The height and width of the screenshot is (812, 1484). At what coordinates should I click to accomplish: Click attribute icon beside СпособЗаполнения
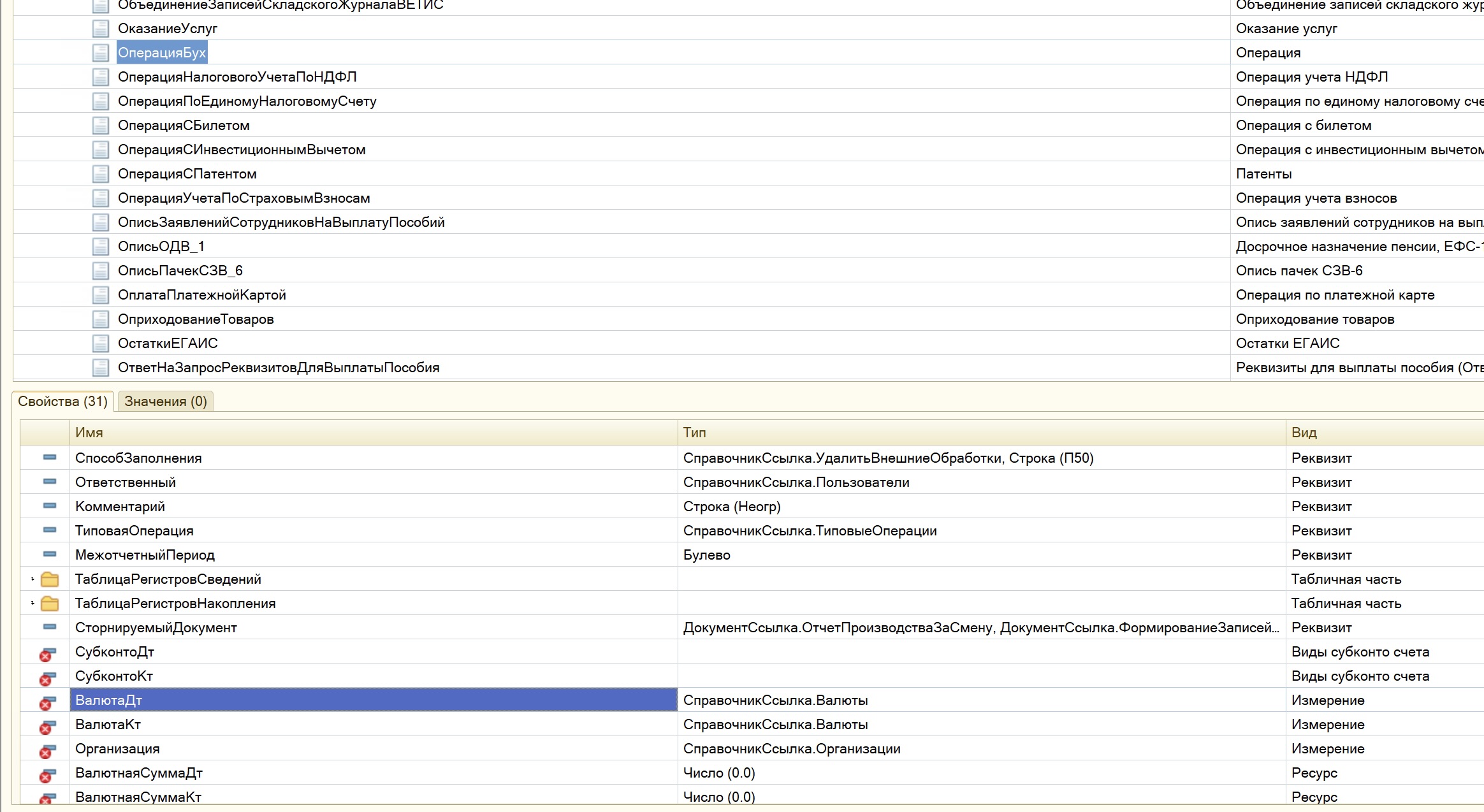coord(50,458)
